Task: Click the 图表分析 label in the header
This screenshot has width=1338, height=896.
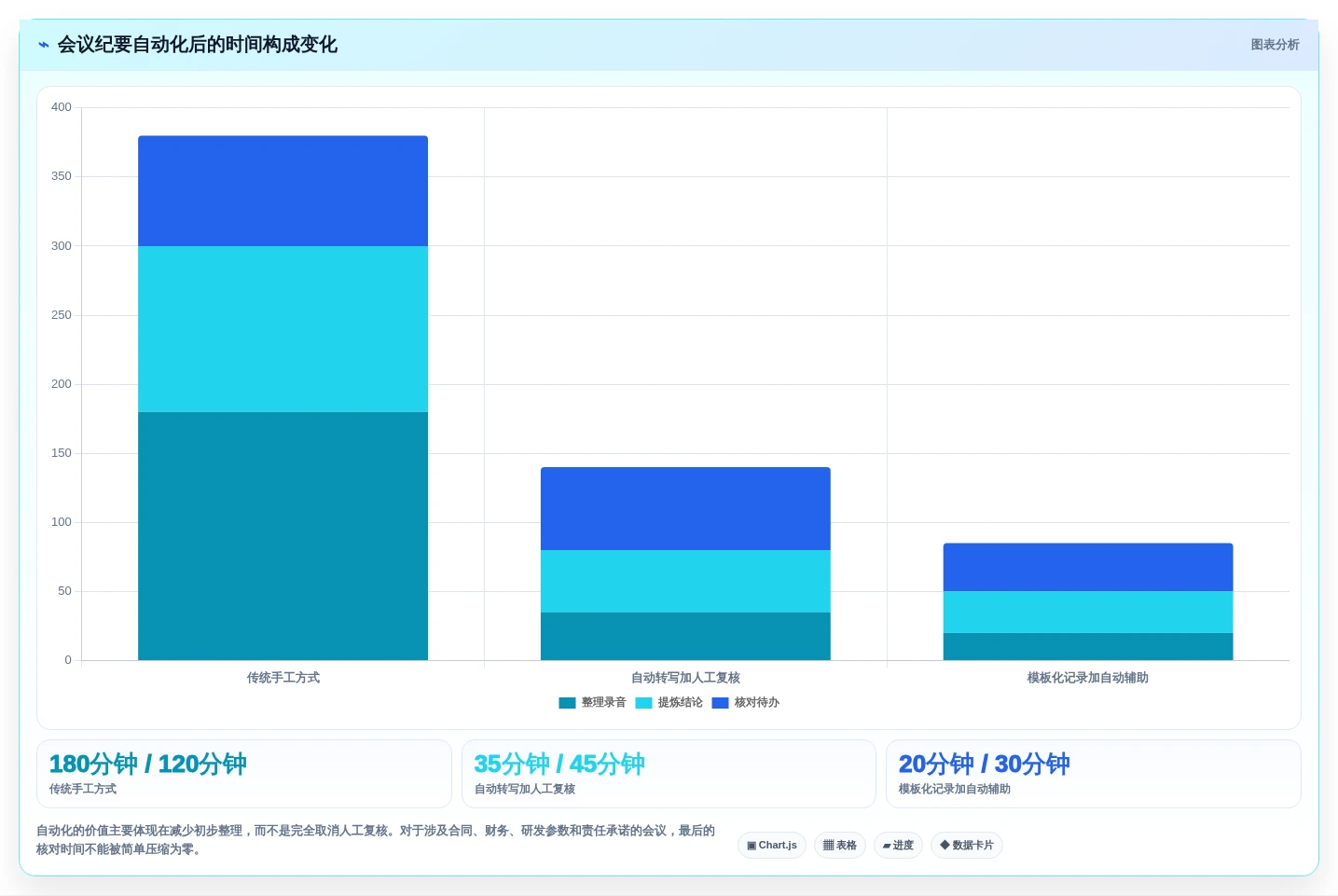Action: (x=1275, y=45)
